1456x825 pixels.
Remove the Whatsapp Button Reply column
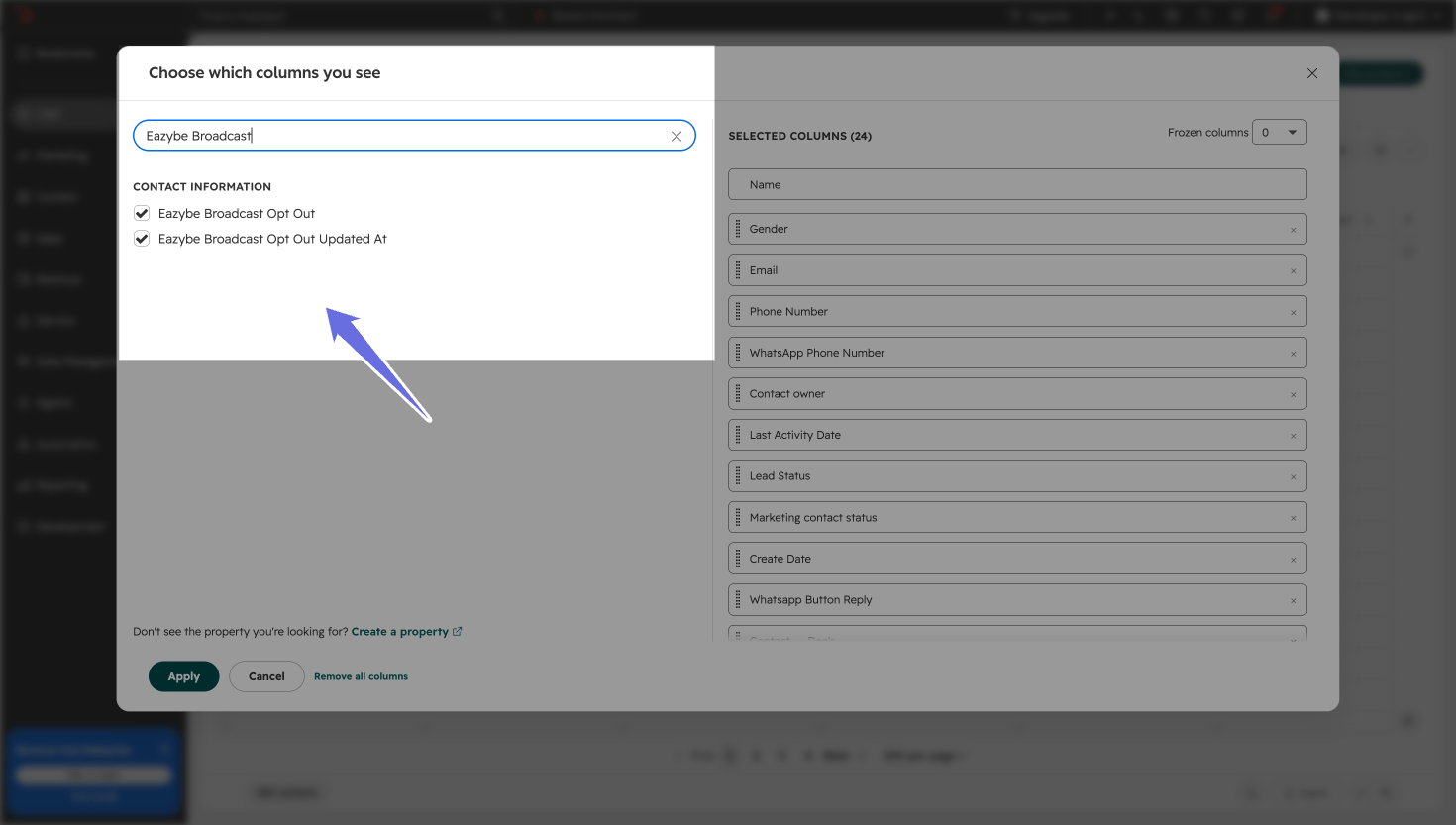click(1293, 601)
